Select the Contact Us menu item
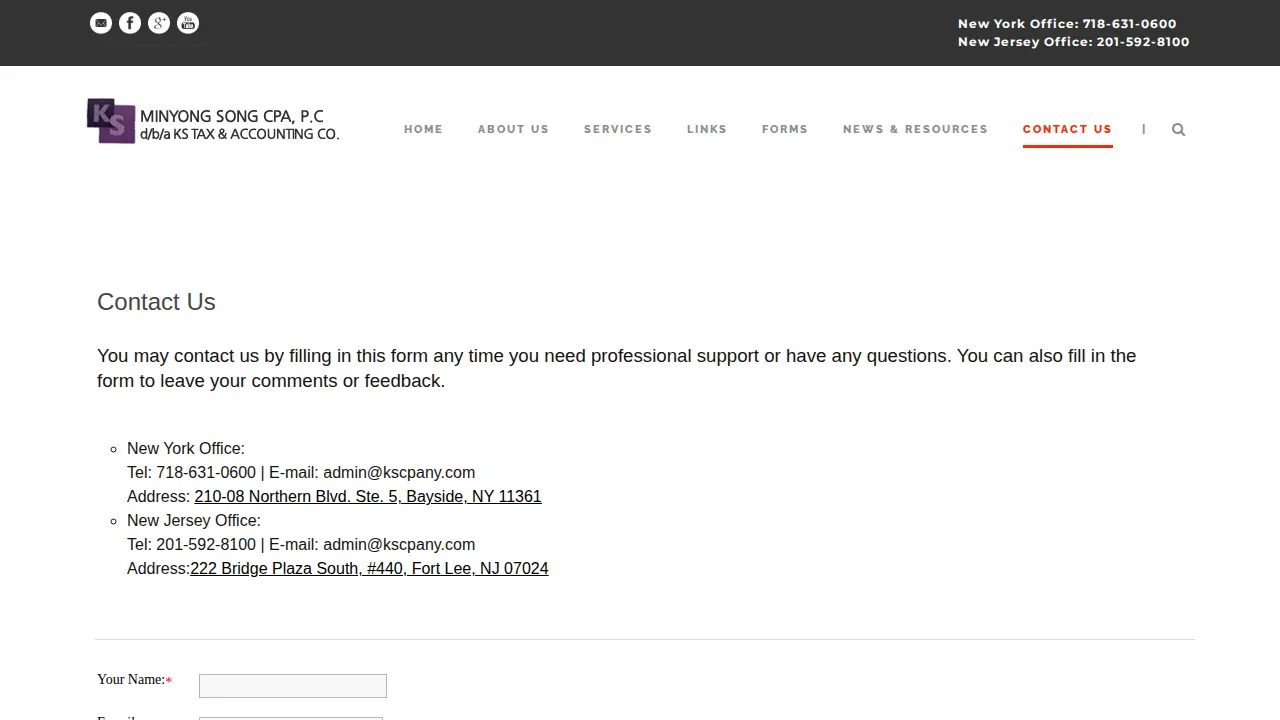The height and width of the screenshot is (720, 1280). pos(1067,129)
